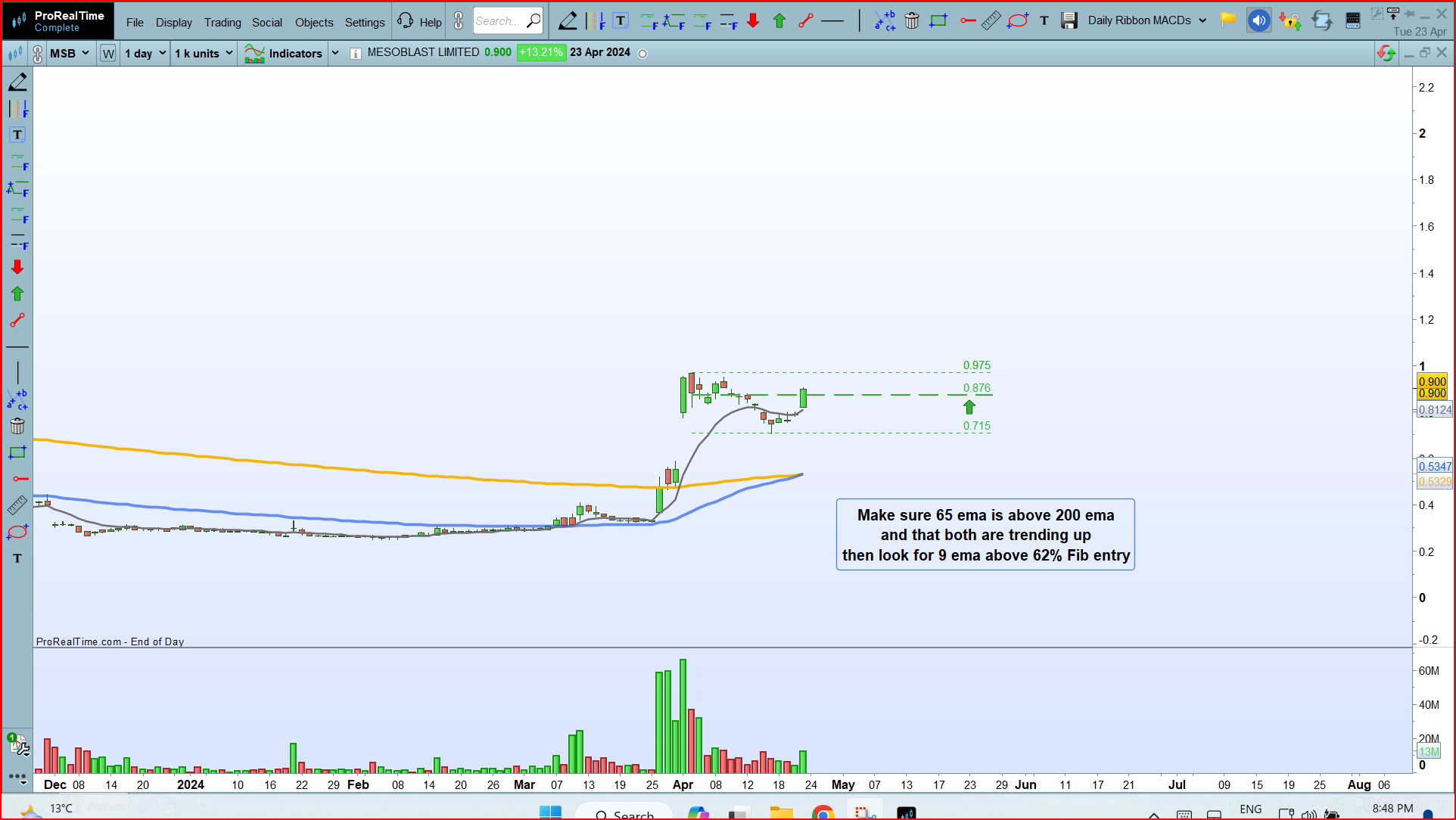This screenshot has width=1456, height=820.
Task: Click the yellow flag alerts icon
Action: click(x=1228, y=20)
